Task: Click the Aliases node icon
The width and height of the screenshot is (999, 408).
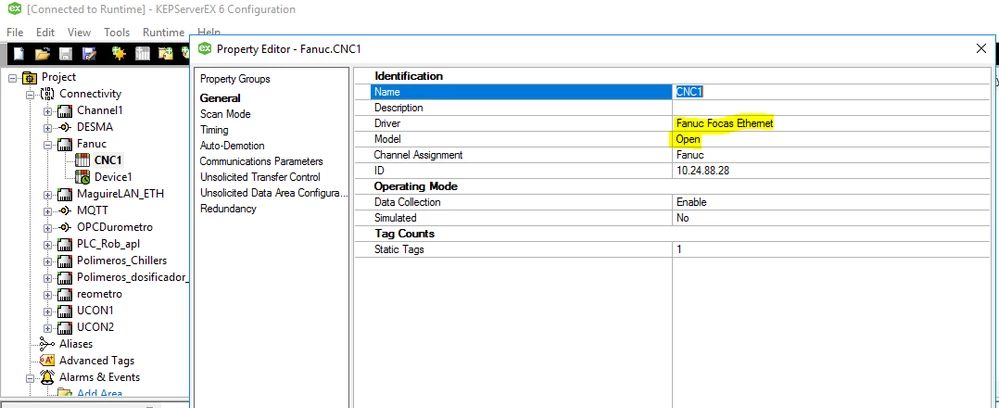Action: click(x=48, y=344)
